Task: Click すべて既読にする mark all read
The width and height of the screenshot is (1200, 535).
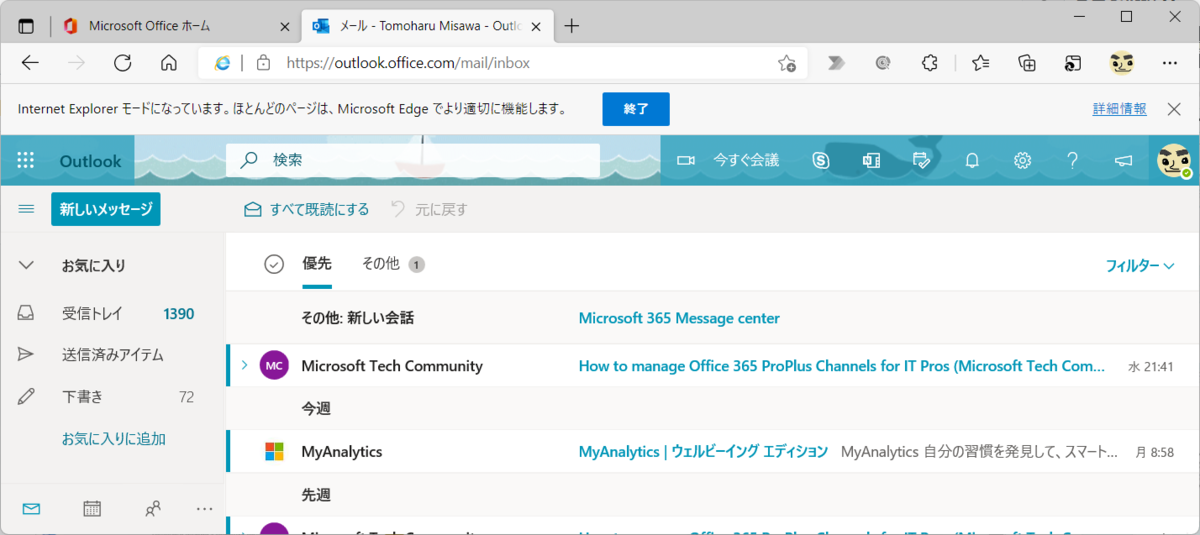Action: [307, 209]
